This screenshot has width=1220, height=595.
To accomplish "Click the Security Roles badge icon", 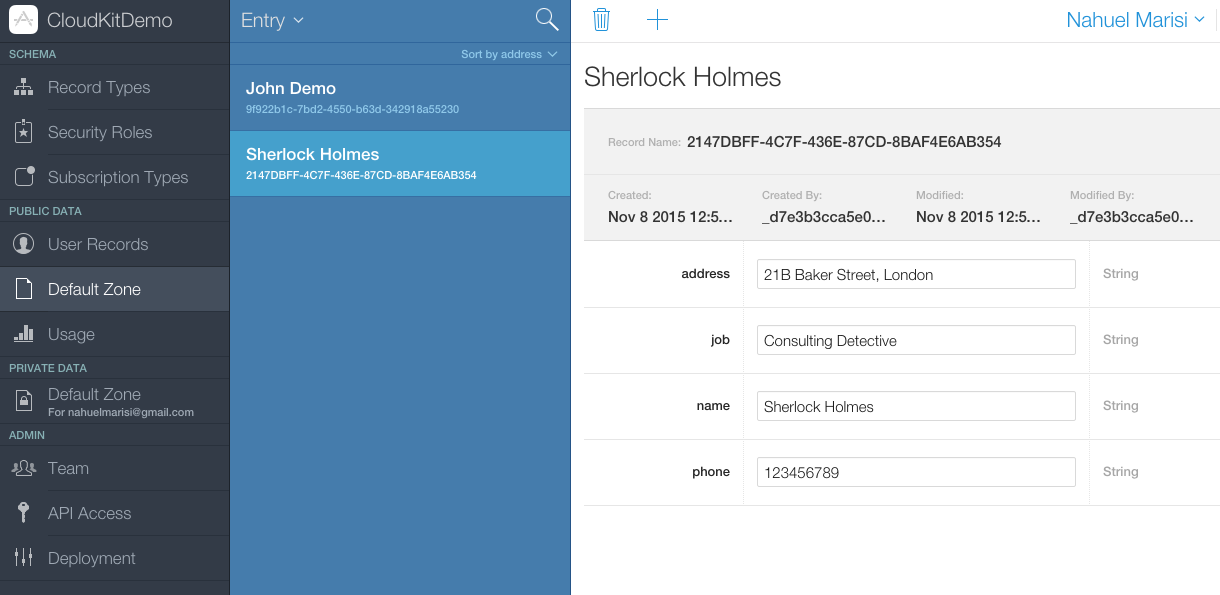I will pyautogui.click(x=24, y=132).
